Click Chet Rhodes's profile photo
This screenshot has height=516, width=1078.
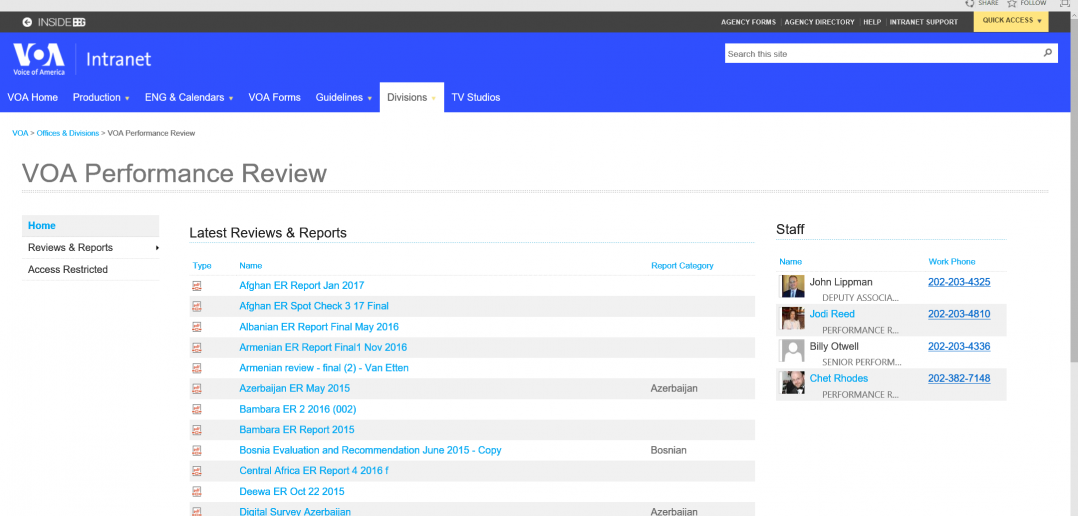pyautogui.click(x=793, y=383)
